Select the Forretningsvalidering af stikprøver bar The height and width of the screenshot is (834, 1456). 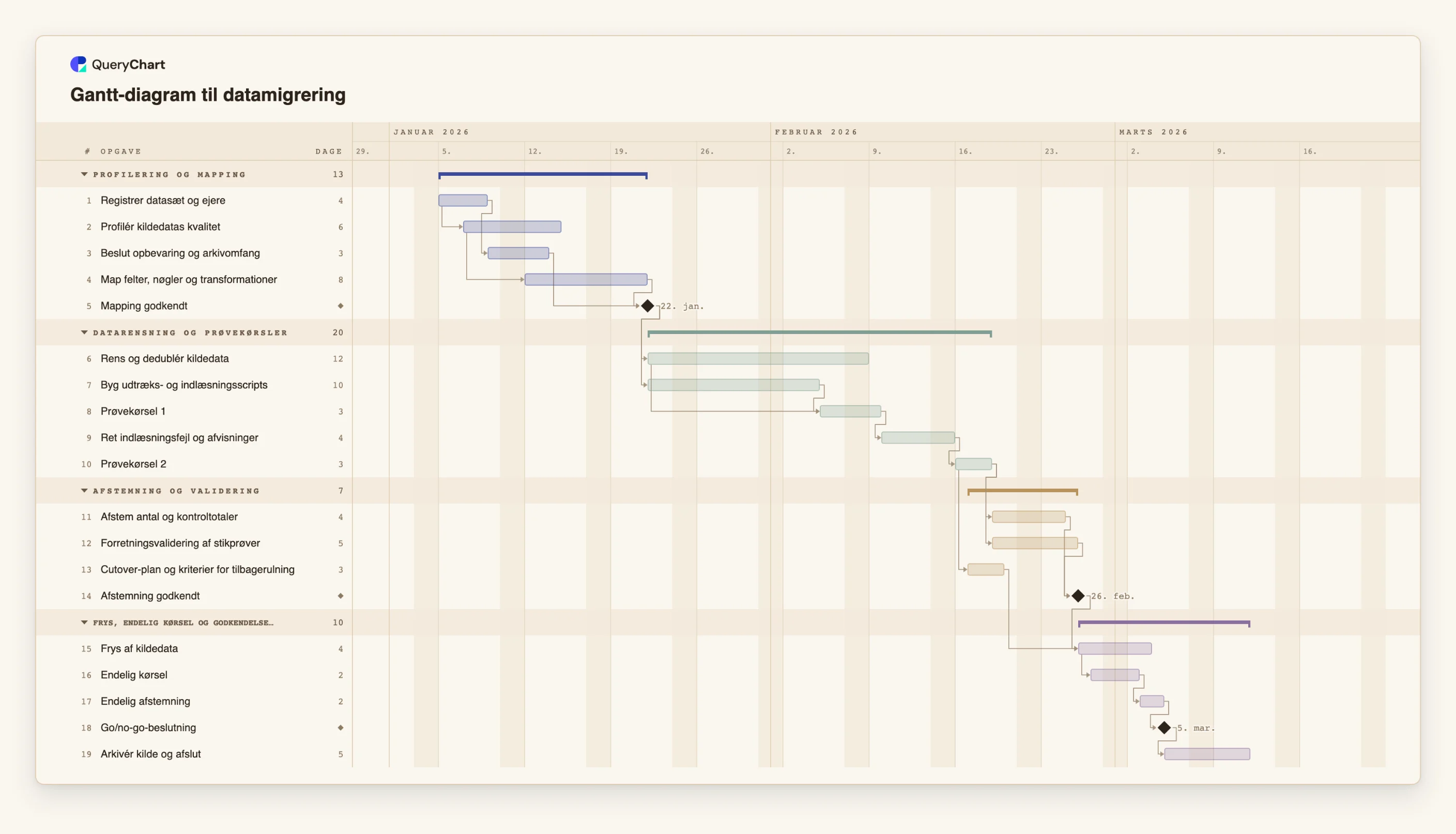[x=1035, y=543]
